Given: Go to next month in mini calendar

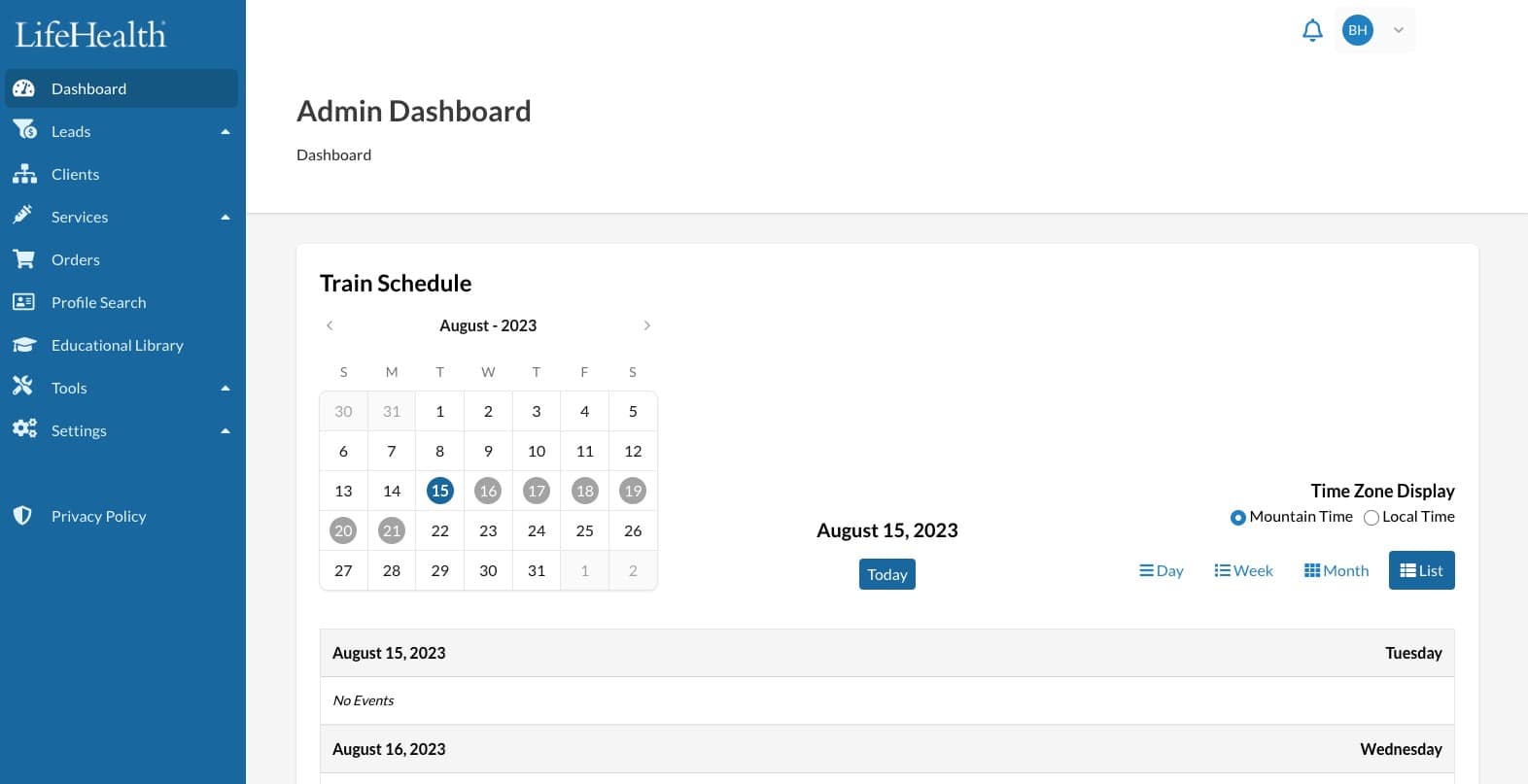Looking at the screenshot, I should point(647,325).
